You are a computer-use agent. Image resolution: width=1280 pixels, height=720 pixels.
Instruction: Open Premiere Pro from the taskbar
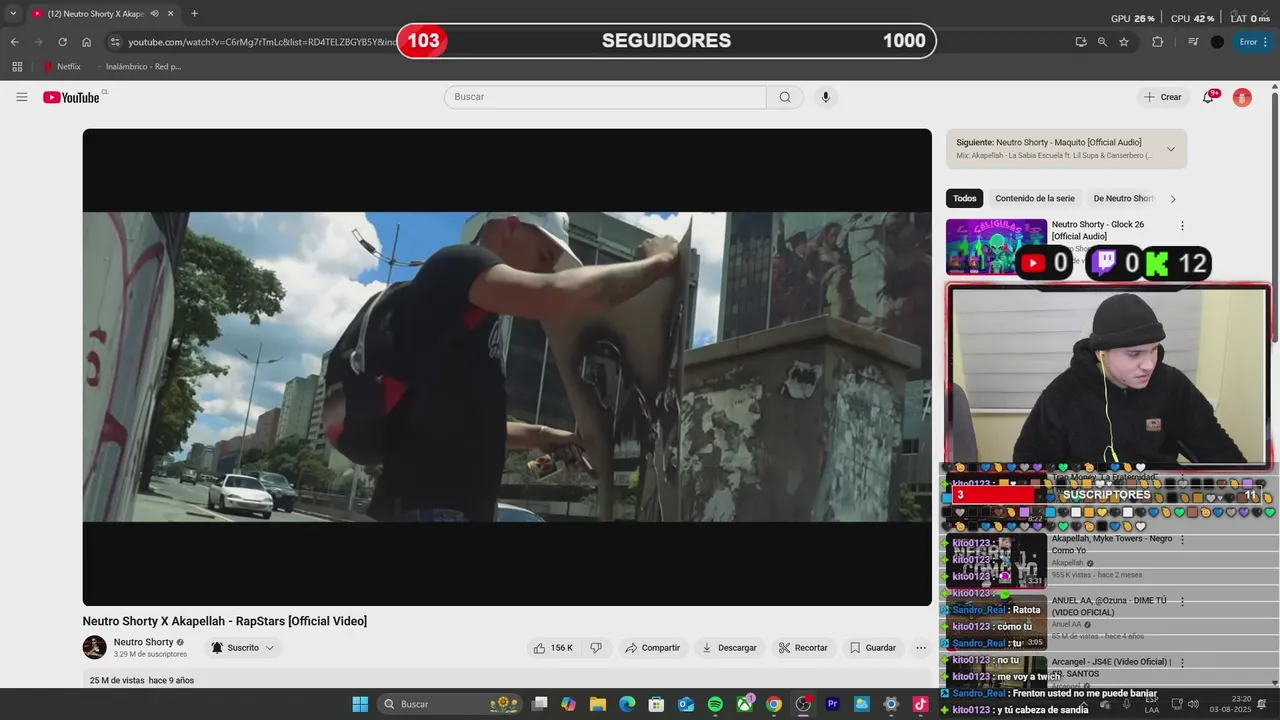point(832,704)
